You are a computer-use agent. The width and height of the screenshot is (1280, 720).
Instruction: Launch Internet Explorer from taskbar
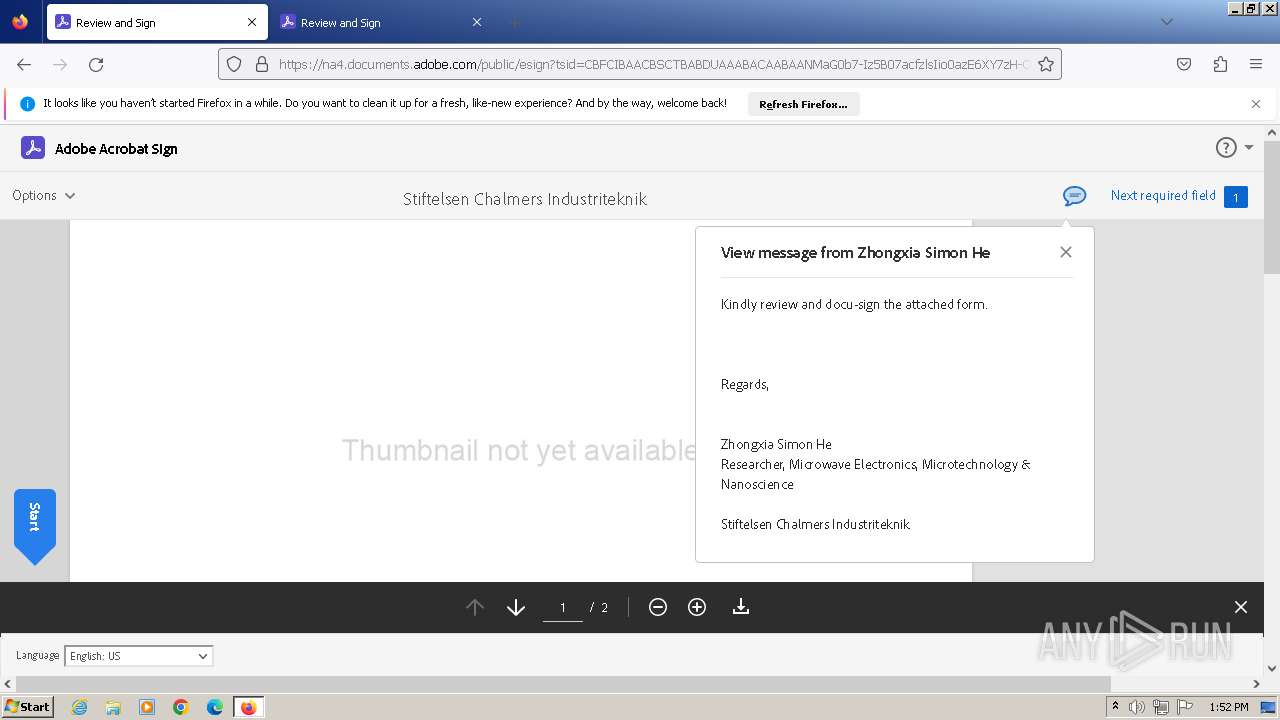pos(79,707)
